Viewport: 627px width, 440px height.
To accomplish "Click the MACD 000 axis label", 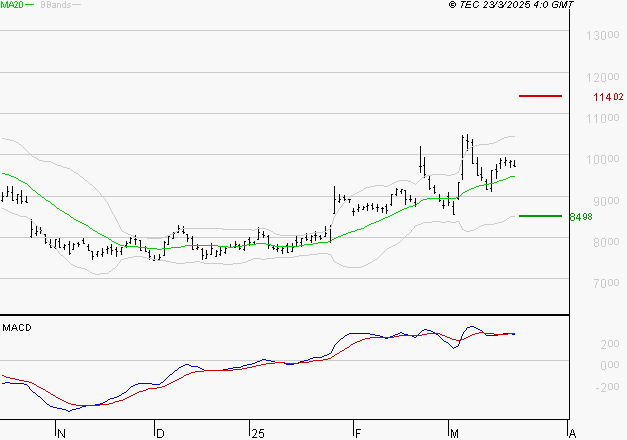I will coord(610,365).
